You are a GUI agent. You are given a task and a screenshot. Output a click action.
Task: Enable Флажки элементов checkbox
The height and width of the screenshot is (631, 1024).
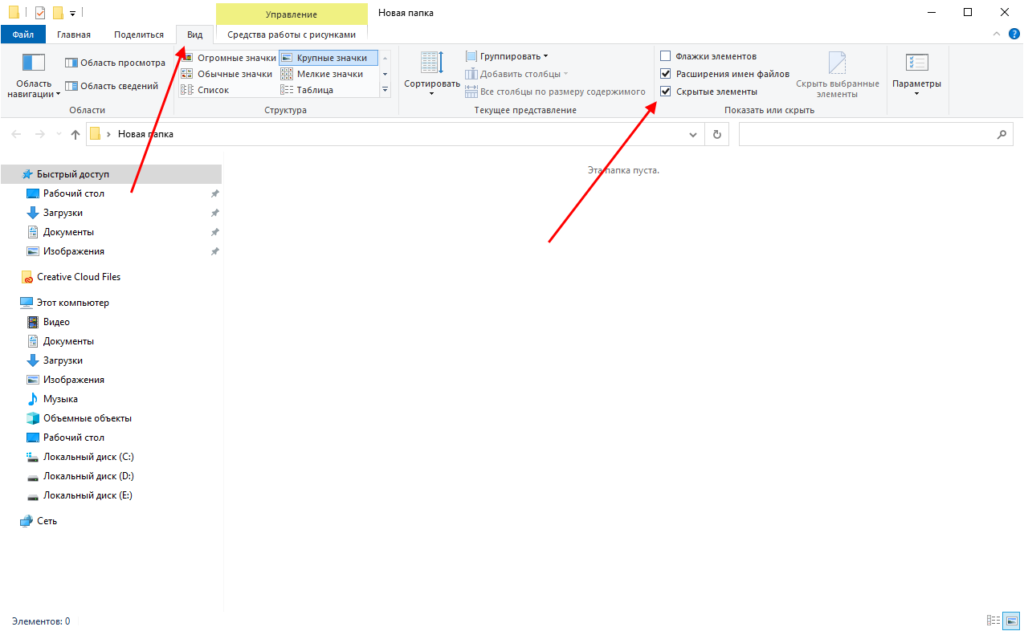pos(665,56)
